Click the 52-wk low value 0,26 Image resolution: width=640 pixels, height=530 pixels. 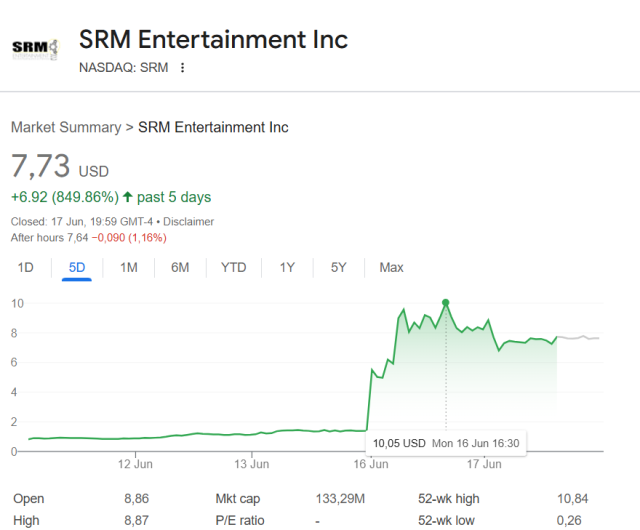click(569, 521)
